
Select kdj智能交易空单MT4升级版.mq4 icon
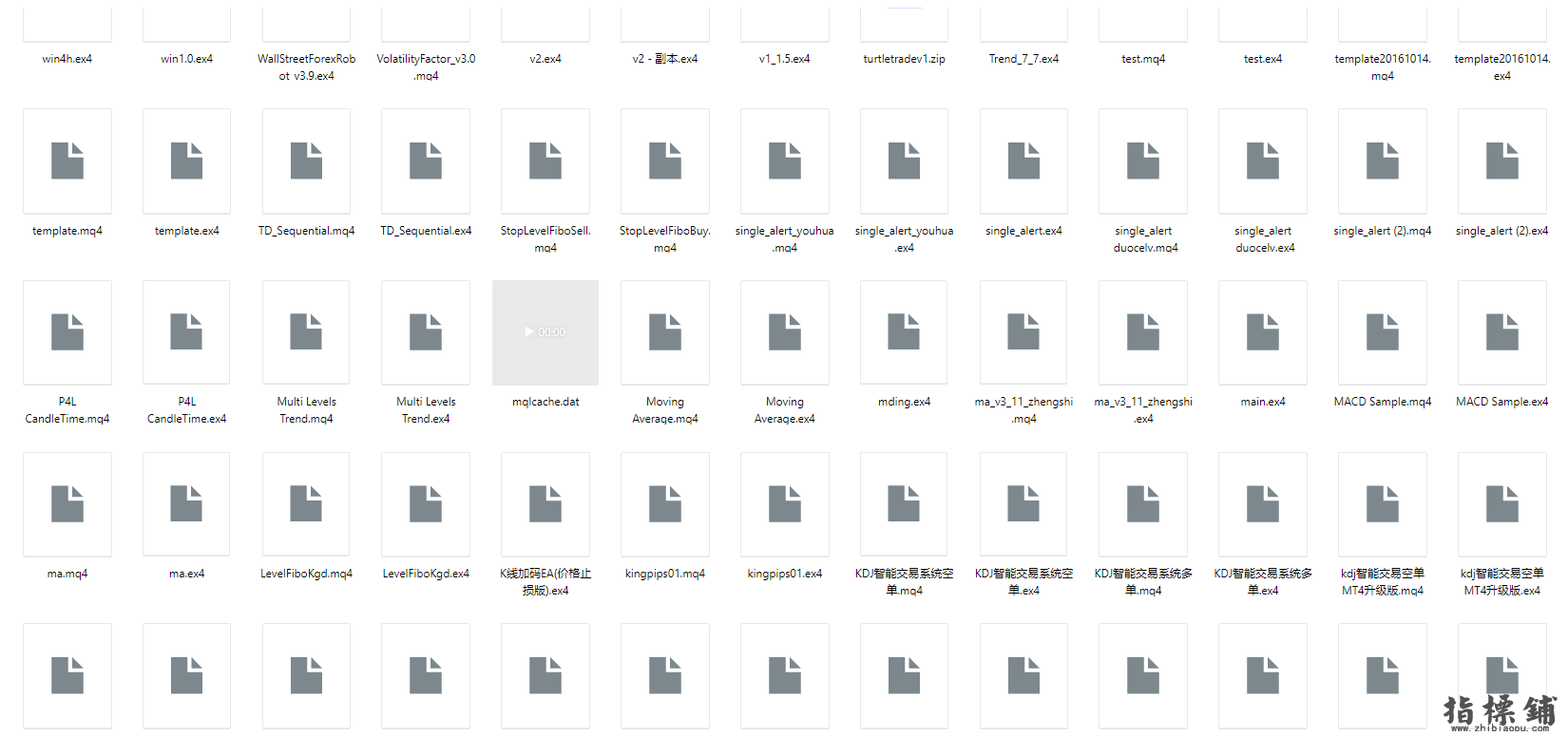pyautogui.click(x=1383, y=504)
